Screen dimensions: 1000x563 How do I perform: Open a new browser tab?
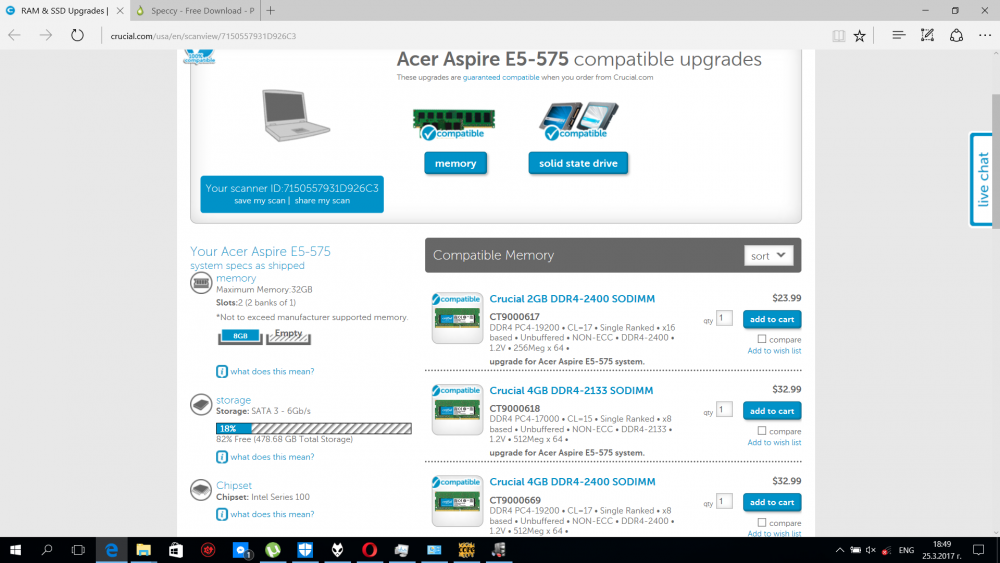(270, 10)
